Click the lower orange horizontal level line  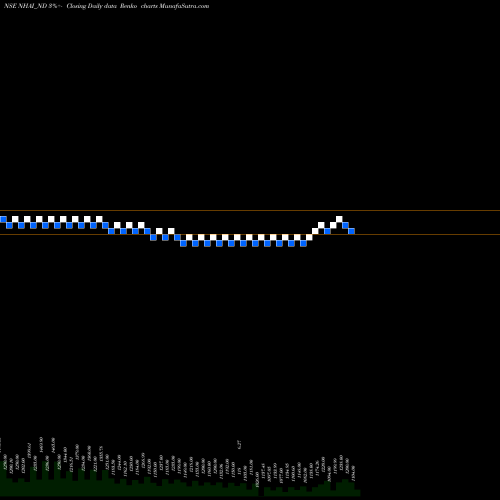pyautogui.click(x=250, y=235)
